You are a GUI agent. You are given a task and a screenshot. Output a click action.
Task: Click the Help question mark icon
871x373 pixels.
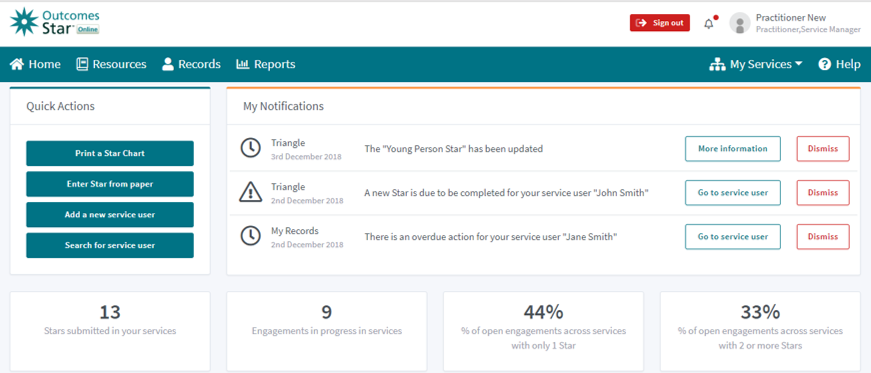point(824,64)
